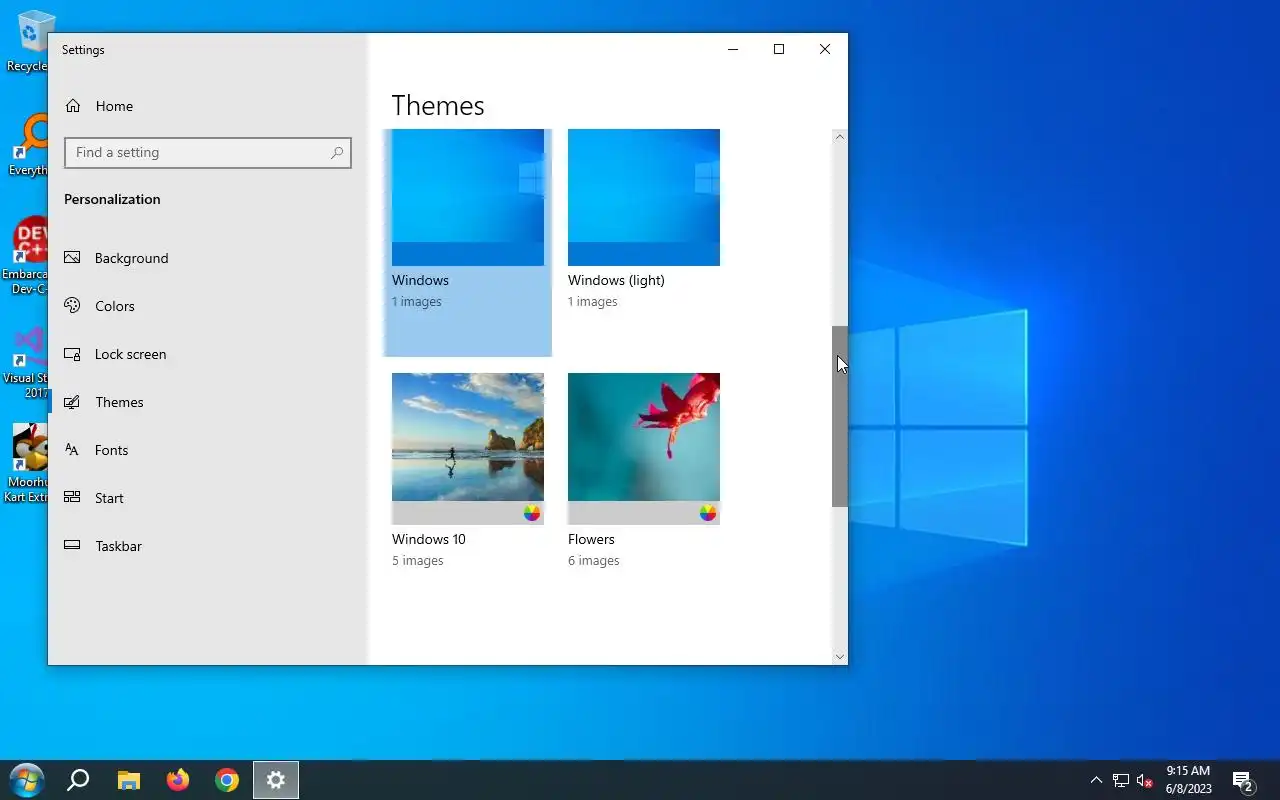Image resolution: width=1280 pixels, height=800 pixels.
Task: Click the '6 images' label under Flowers
Action: tap(594, 561)
